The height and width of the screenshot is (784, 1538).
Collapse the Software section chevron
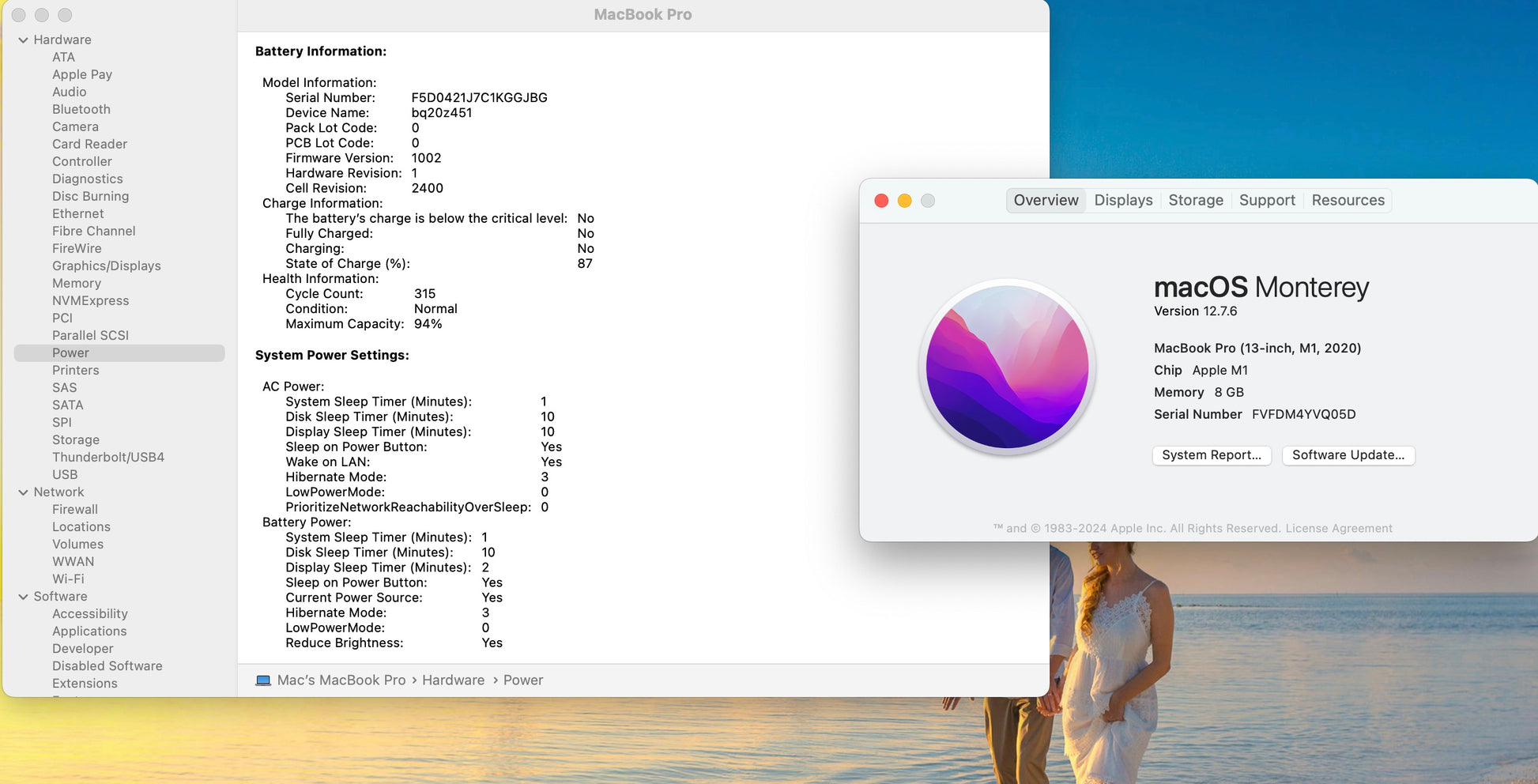pyautogui.click(x=23, y=597)
